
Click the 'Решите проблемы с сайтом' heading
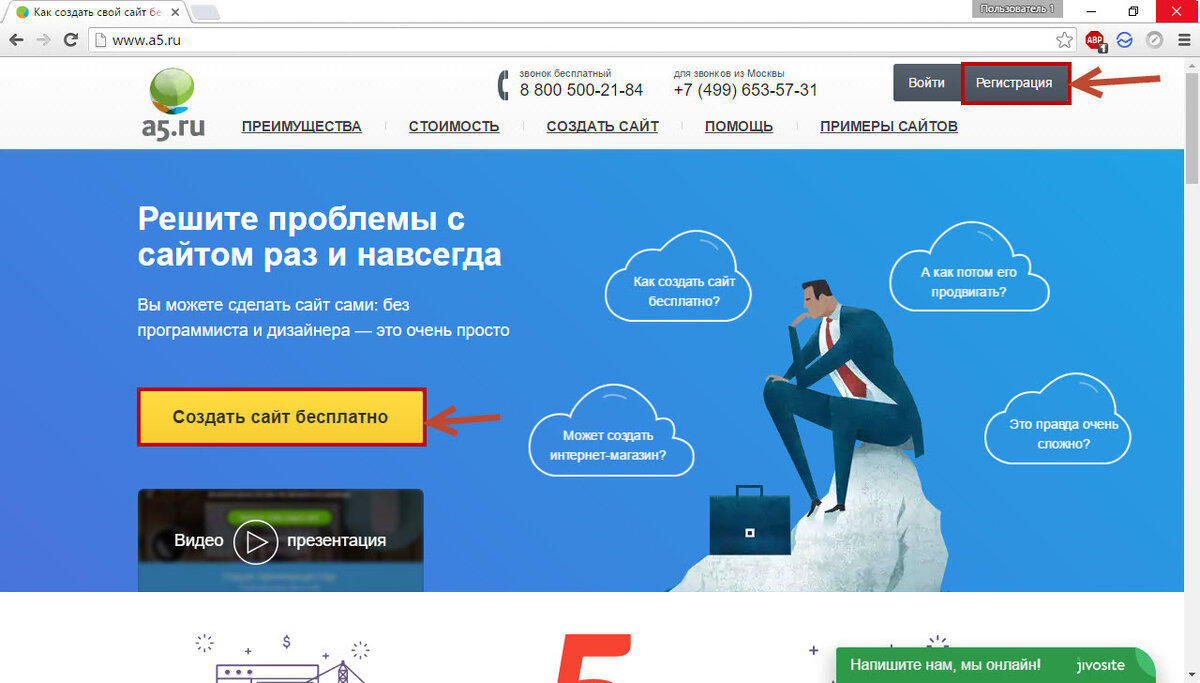(x=319, y=236)
